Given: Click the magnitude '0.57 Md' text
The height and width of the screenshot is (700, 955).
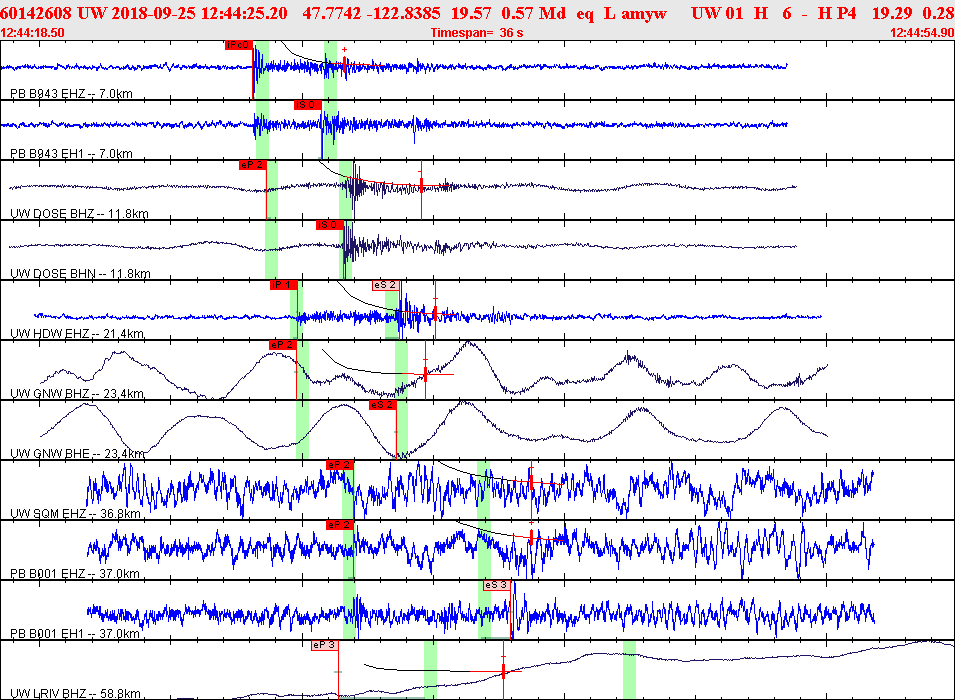Looking at the screenshot, I should tap(534, 13).
